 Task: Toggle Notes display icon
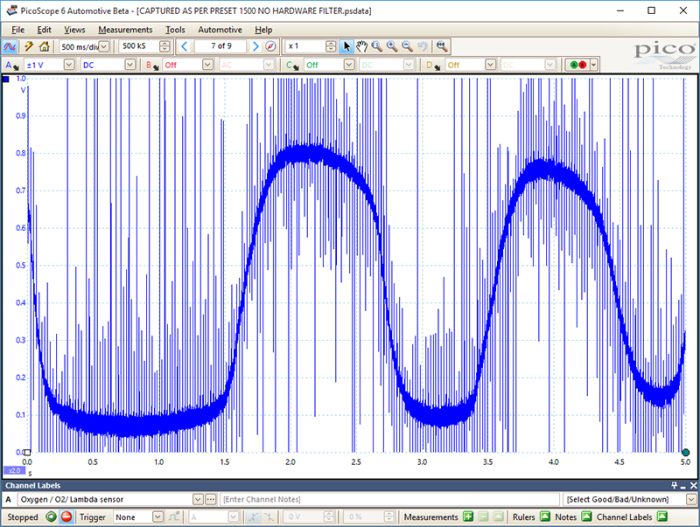(x=586, y=517)
